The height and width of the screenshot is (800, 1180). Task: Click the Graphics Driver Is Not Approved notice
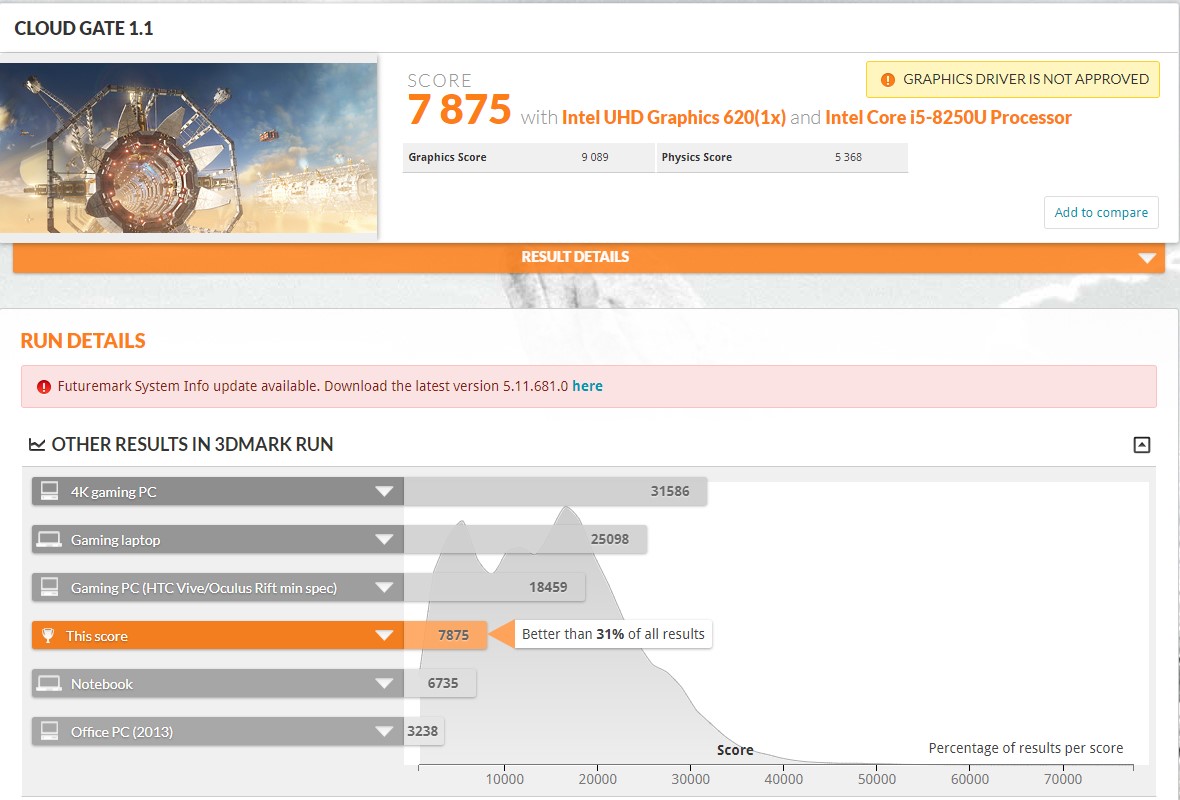(x=1013, y=79)
